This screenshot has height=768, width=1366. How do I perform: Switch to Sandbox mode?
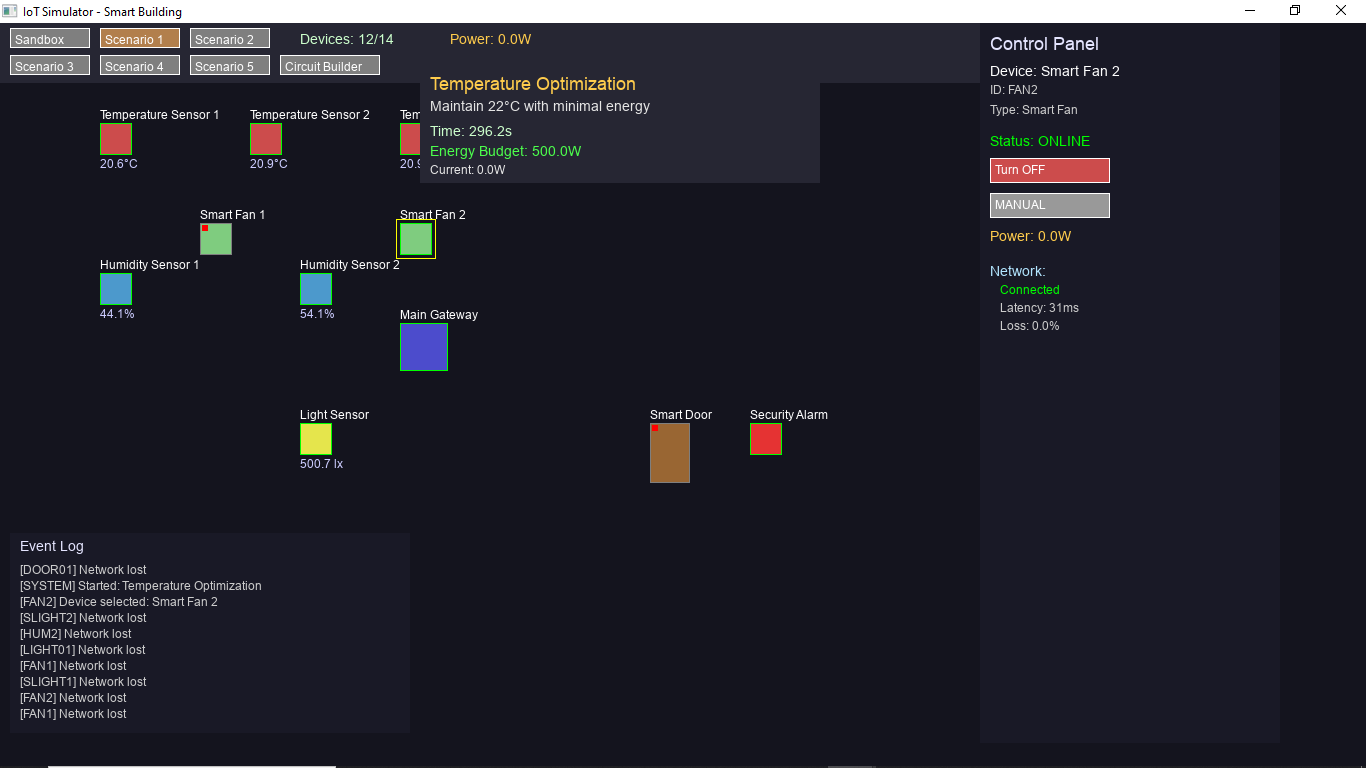click(x=50, y=38)
